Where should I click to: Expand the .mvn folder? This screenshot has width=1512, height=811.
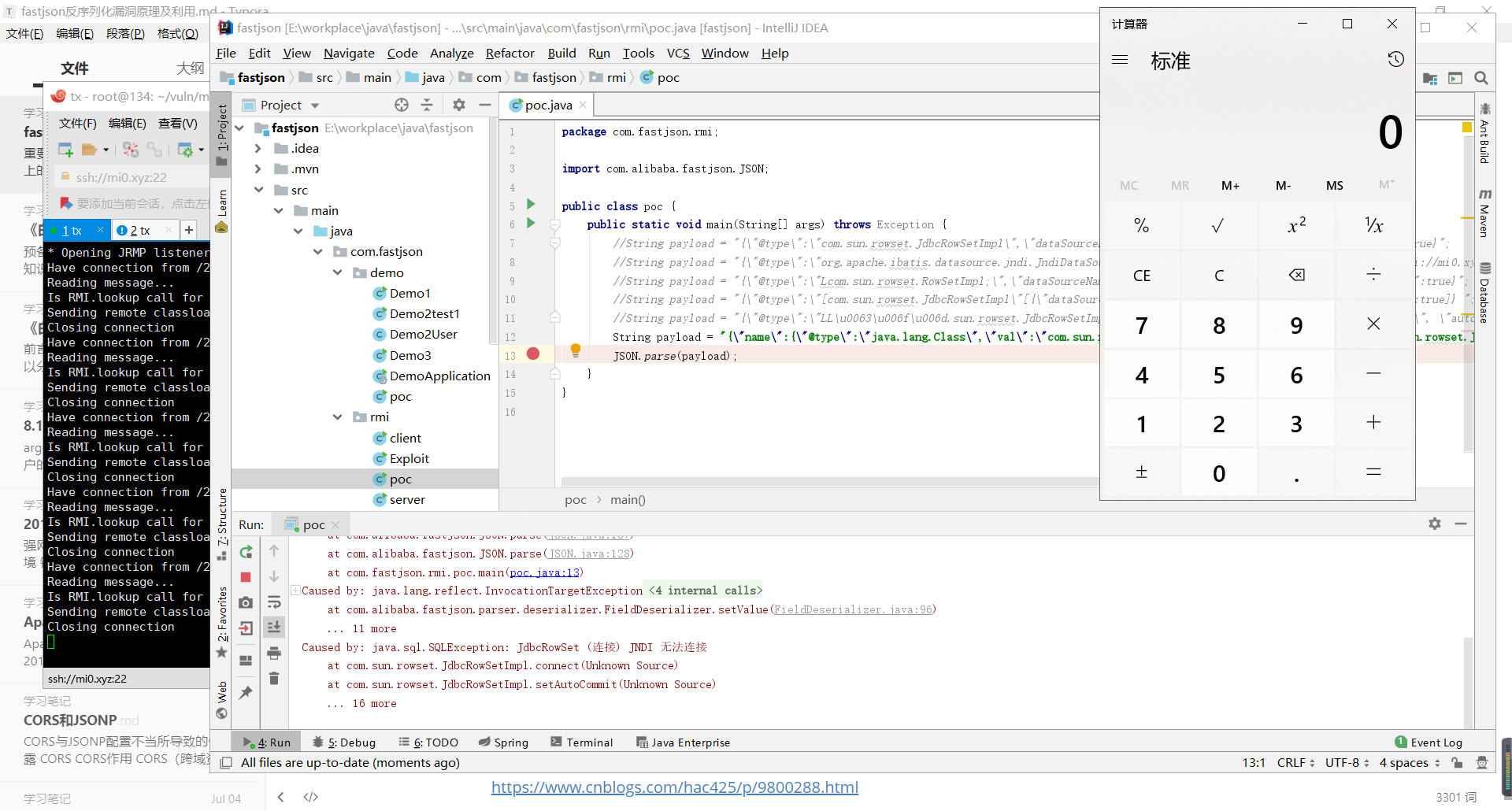(x=258, y=168)
